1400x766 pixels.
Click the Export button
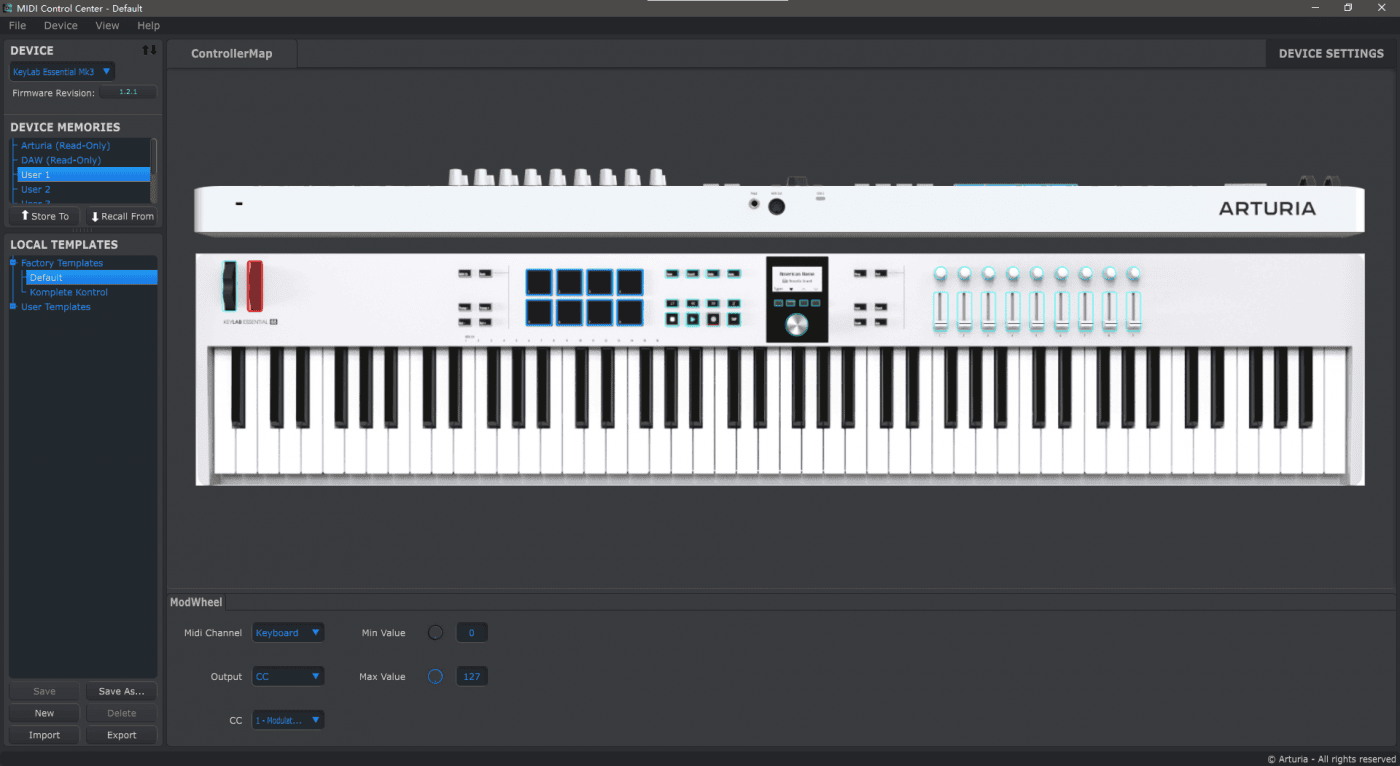click(121, 735)
